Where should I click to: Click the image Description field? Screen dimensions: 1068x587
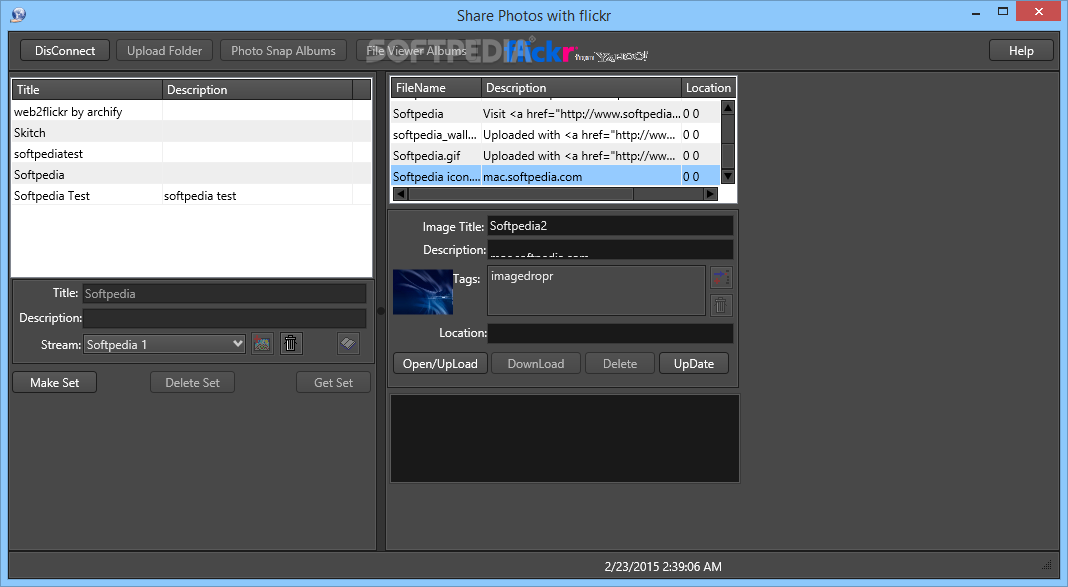(x=610, y=249)
